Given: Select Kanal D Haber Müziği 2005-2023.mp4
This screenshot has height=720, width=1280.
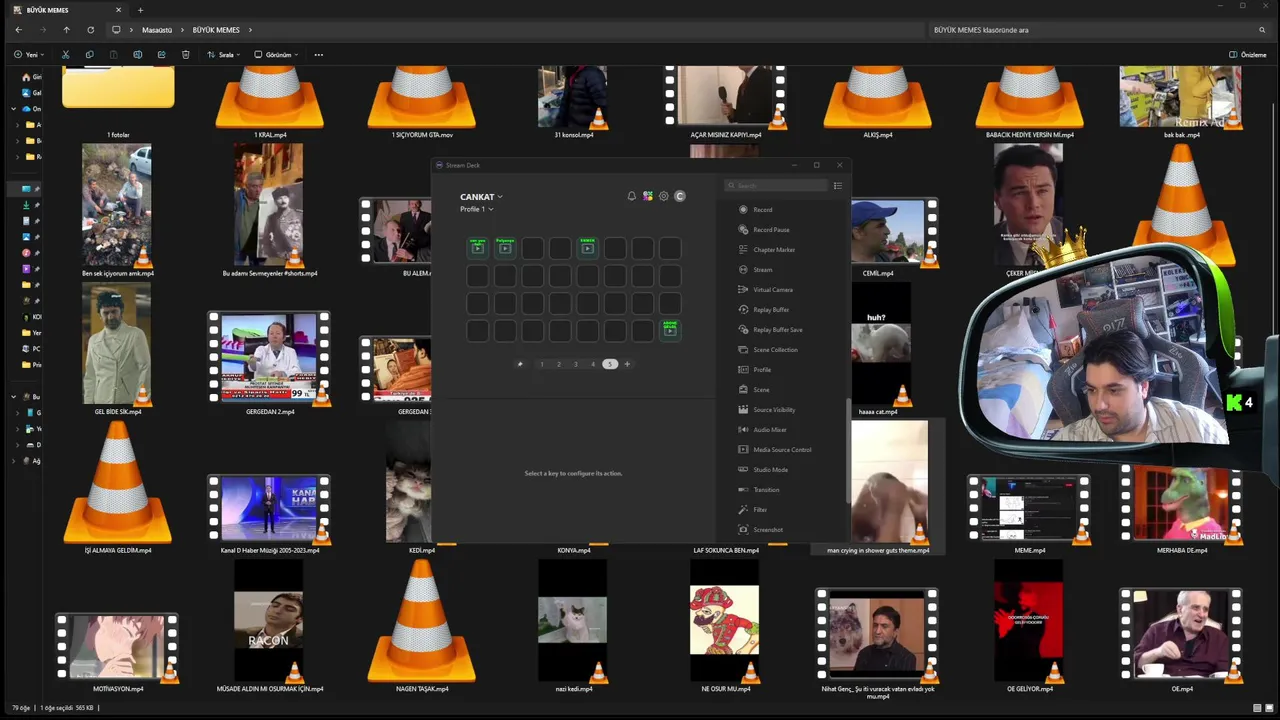Looking at the screenshot, I should coord(269,514).
